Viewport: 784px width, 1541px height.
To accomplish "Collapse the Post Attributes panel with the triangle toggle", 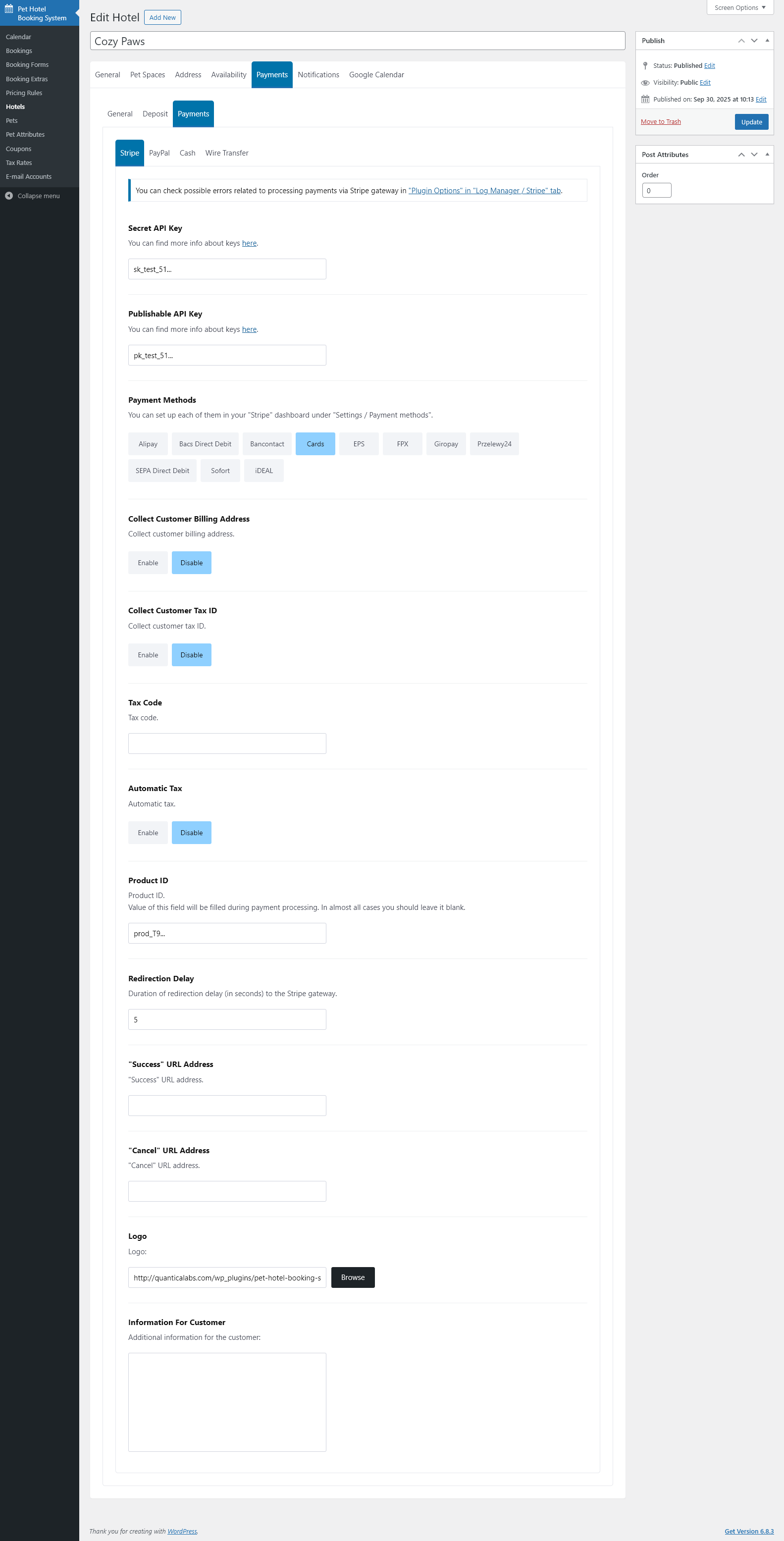I will (767, 155).
